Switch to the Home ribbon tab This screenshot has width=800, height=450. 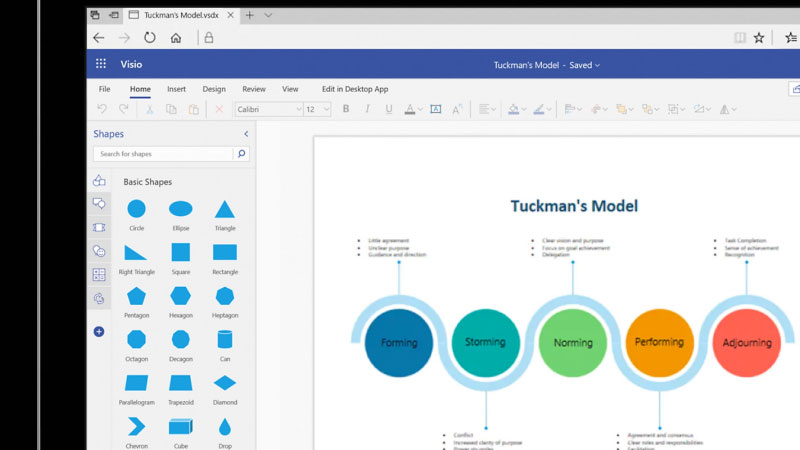[140, 89]
